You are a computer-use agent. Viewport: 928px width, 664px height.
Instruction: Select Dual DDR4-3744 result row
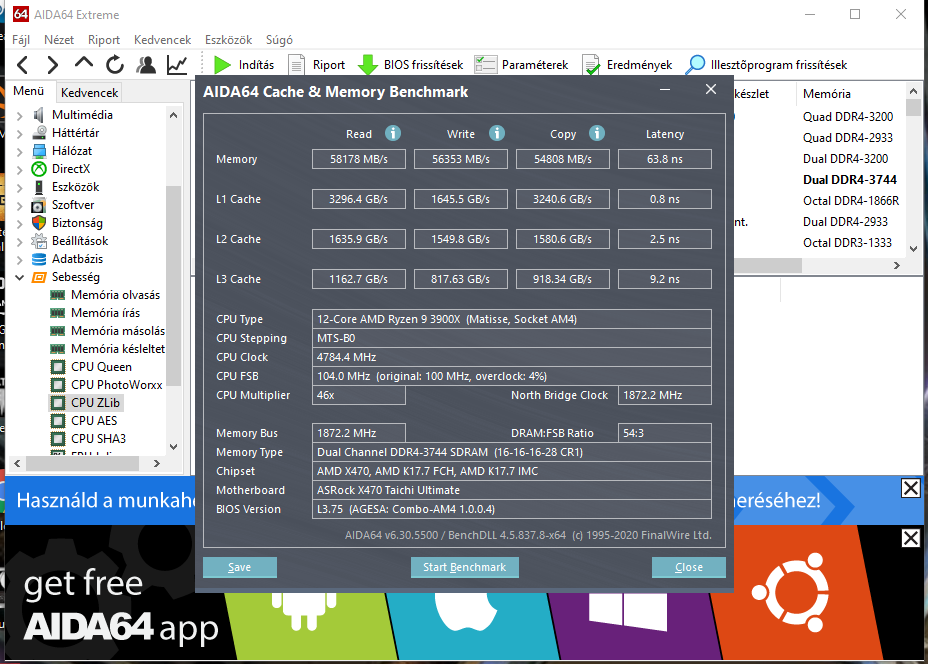click(x=849, y=179)
